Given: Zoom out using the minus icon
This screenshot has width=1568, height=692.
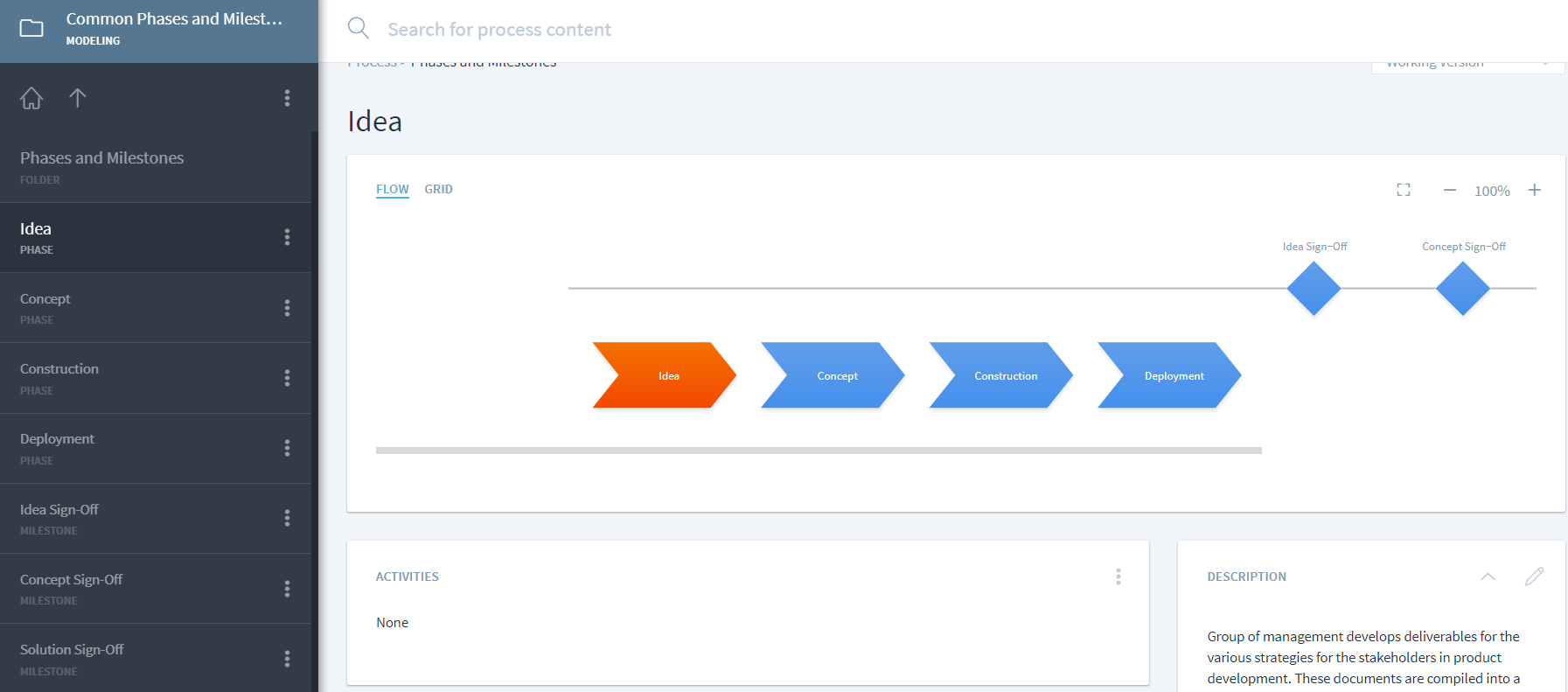Looking at the screenshot, I should point(1449,190).
